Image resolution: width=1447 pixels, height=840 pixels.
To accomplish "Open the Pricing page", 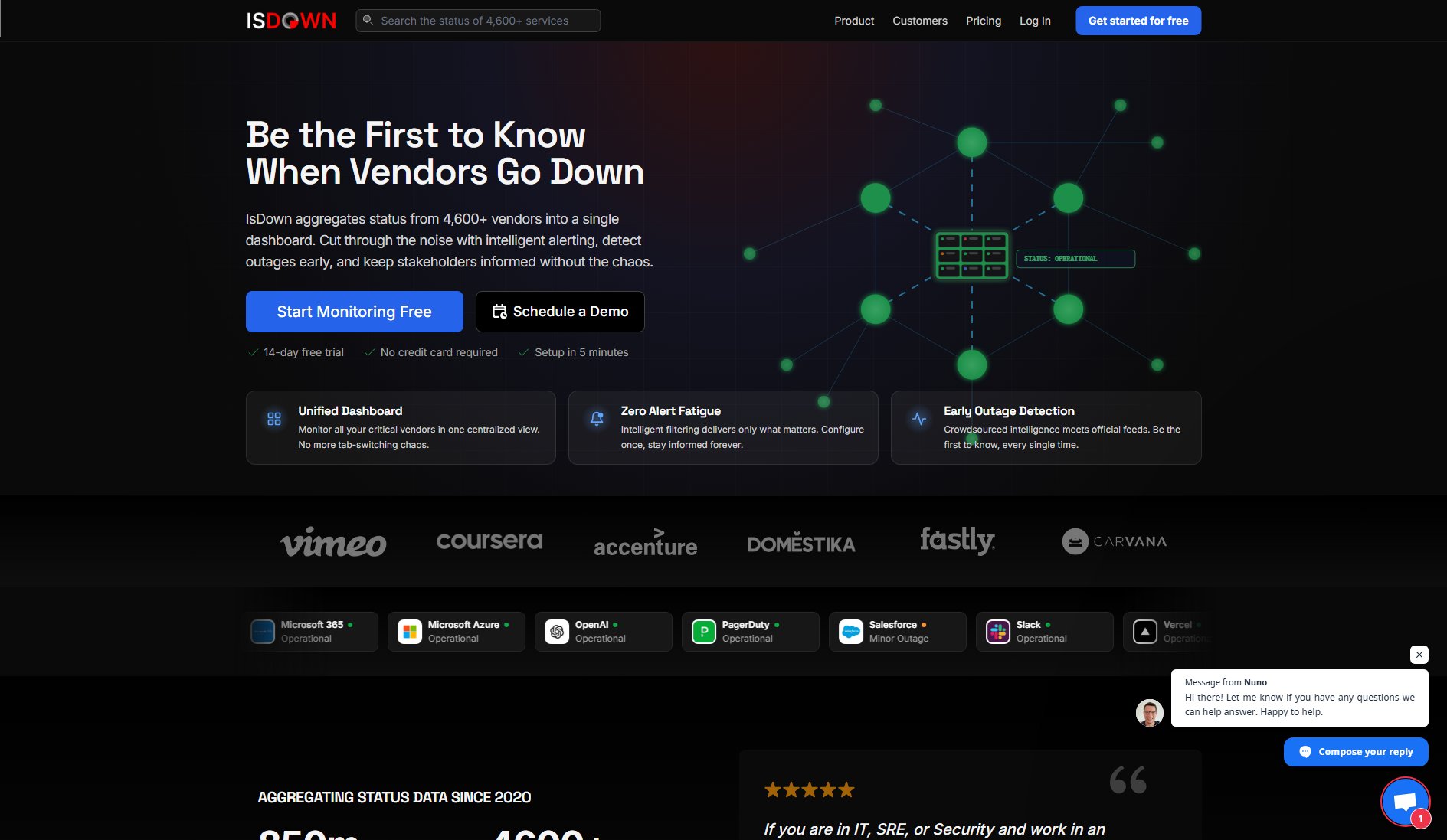I will 983,21.
